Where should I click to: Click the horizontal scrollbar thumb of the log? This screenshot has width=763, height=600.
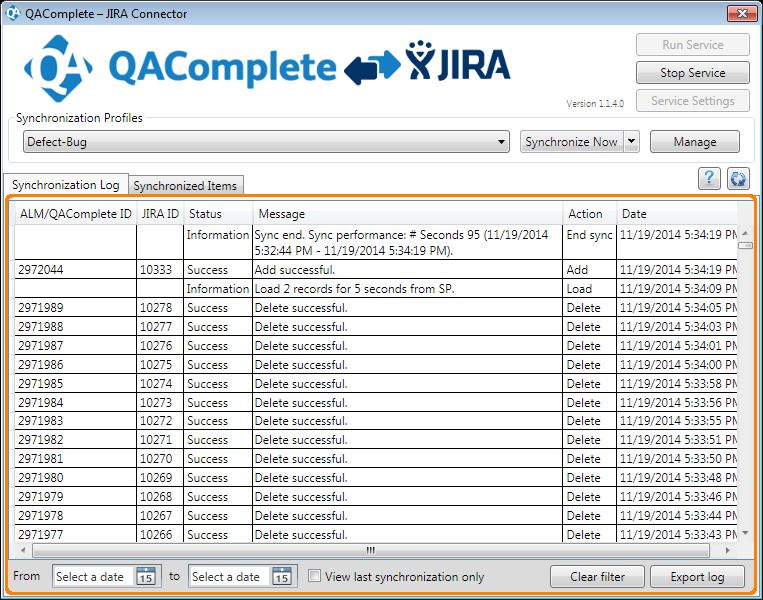pos(371,550)
